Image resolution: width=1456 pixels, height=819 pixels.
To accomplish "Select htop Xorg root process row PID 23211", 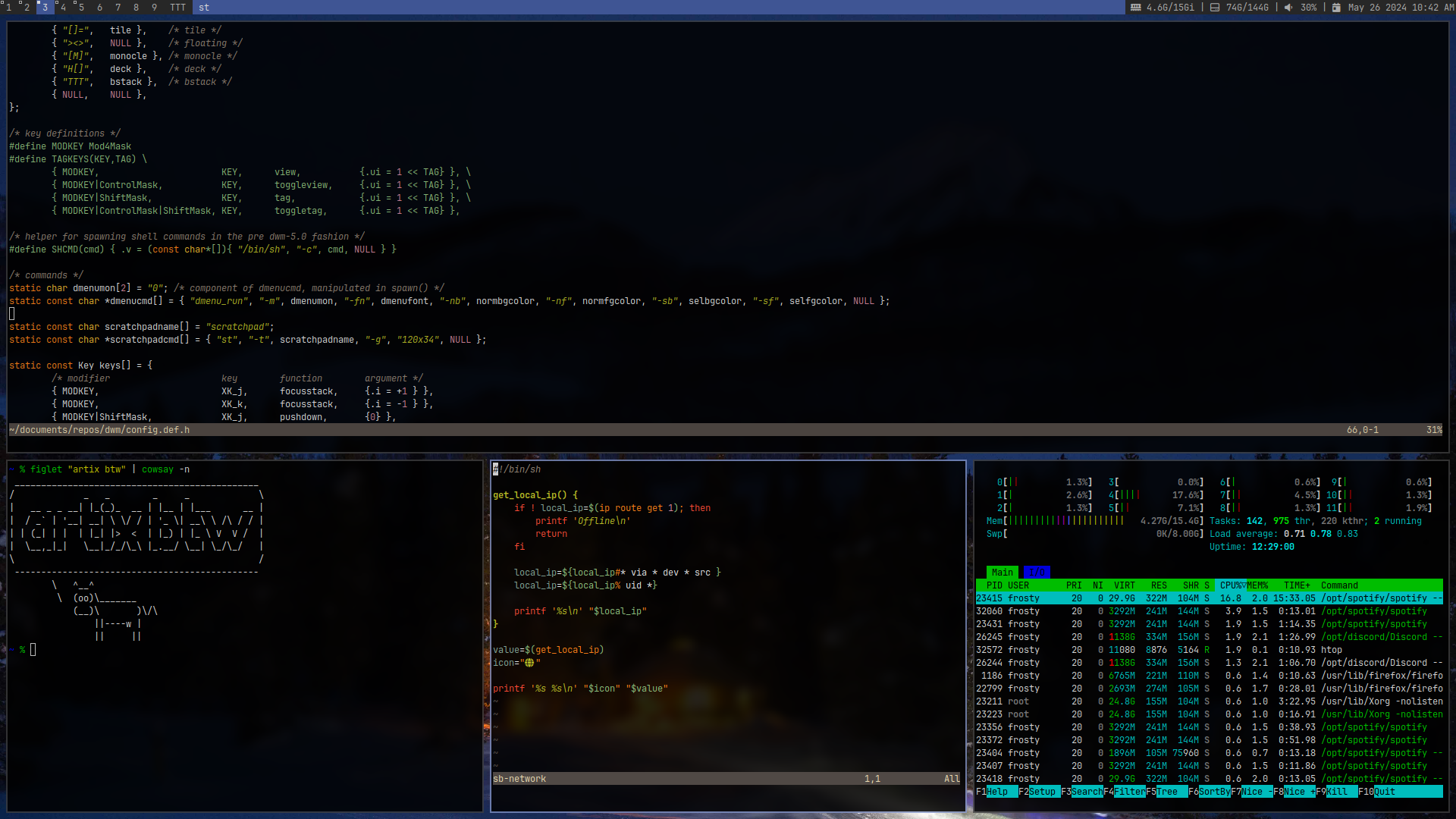I will click(x=1210, y=701).
